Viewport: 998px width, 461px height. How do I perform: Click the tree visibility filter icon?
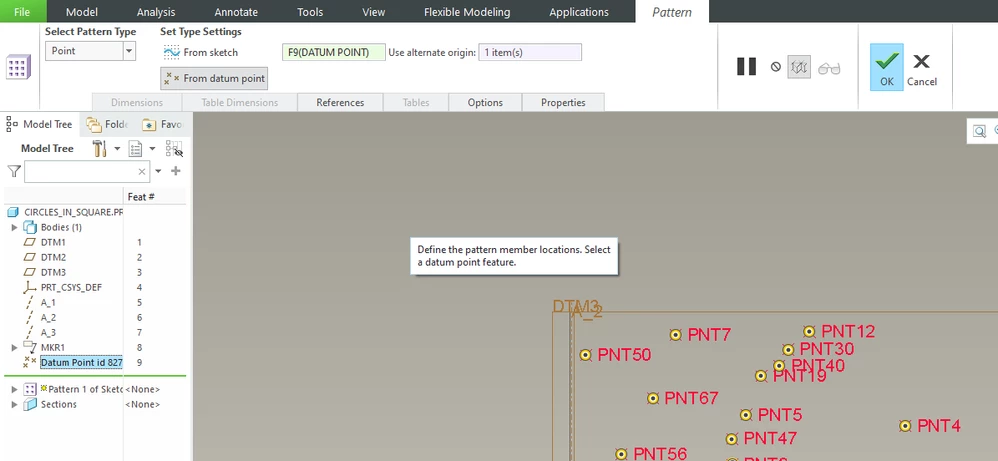click(174, 148)
